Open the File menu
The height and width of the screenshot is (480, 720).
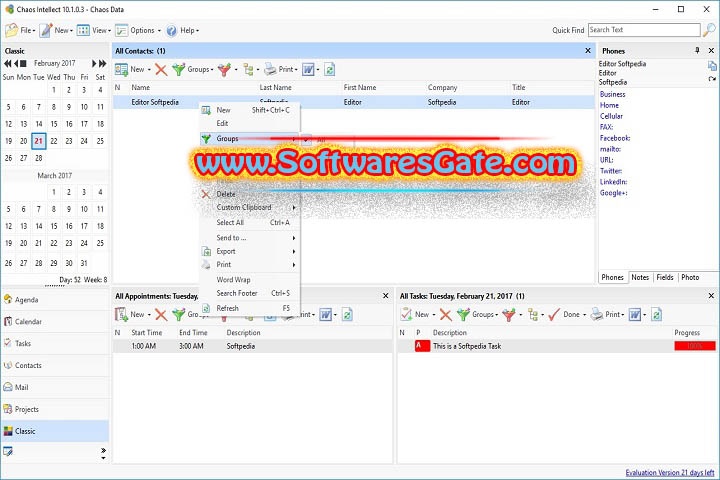pyautogui.click(x=20, y=30)
